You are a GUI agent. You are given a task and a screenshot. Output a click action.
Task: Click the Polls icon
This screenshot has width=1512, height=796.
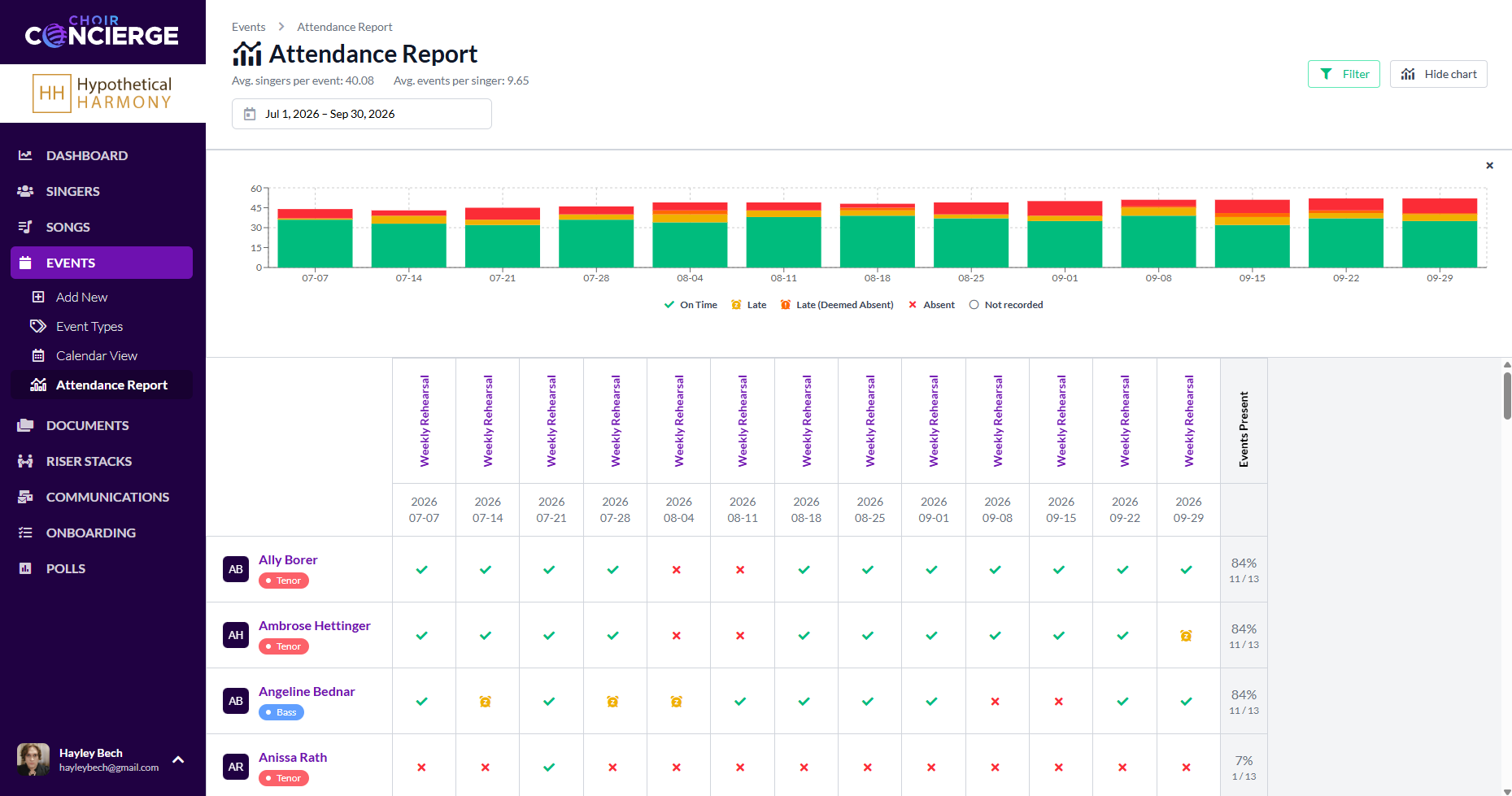25,568
